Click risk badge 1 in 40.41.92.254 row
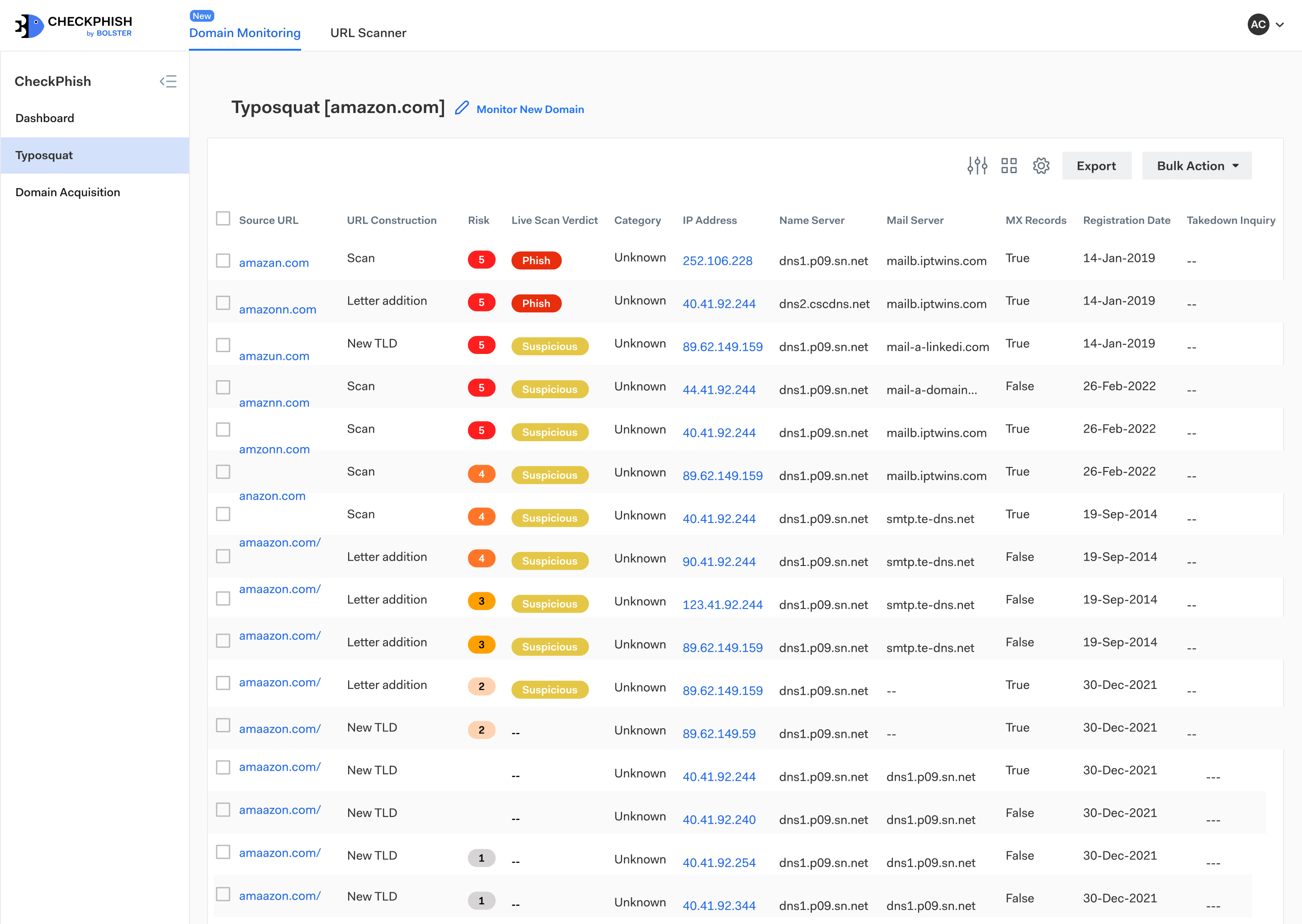Viewport: 1302px width, 924px height. tap(481, 858)
